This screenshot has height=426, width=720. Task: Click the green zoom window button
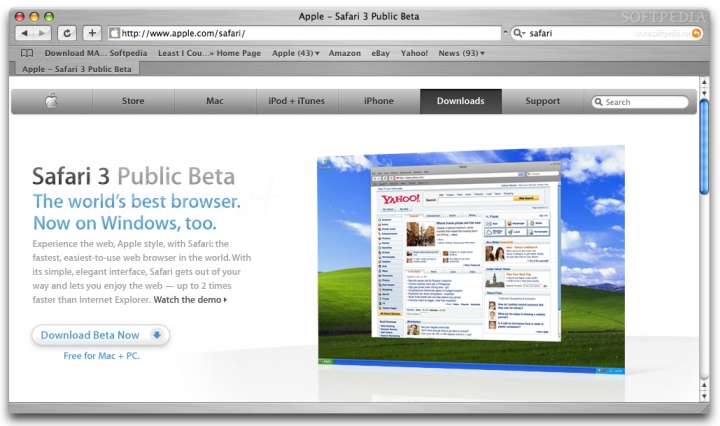point(49,17)
